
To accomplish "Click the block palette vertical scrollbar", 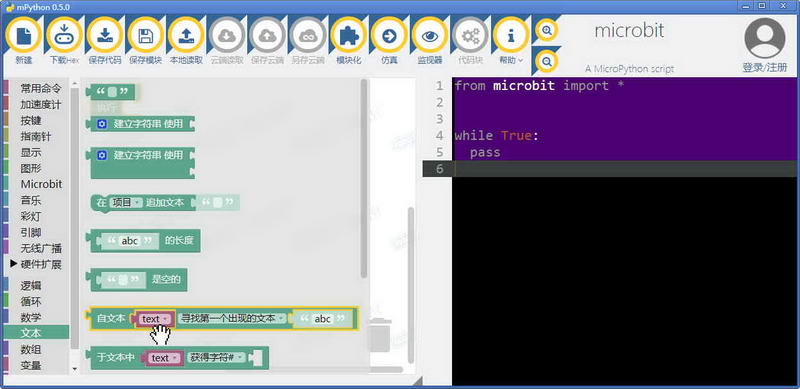I will (364, 179).
